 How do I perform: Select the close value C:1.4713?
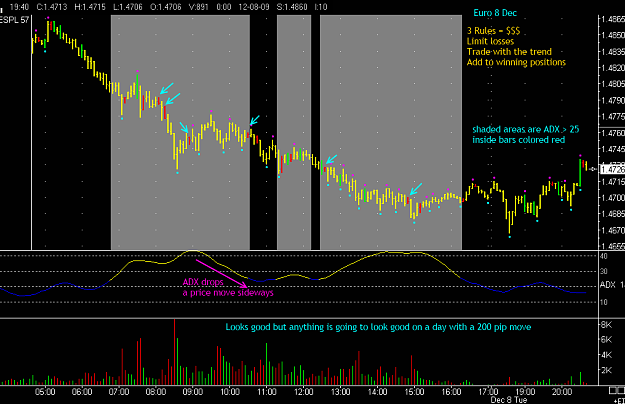coord(52,7)
